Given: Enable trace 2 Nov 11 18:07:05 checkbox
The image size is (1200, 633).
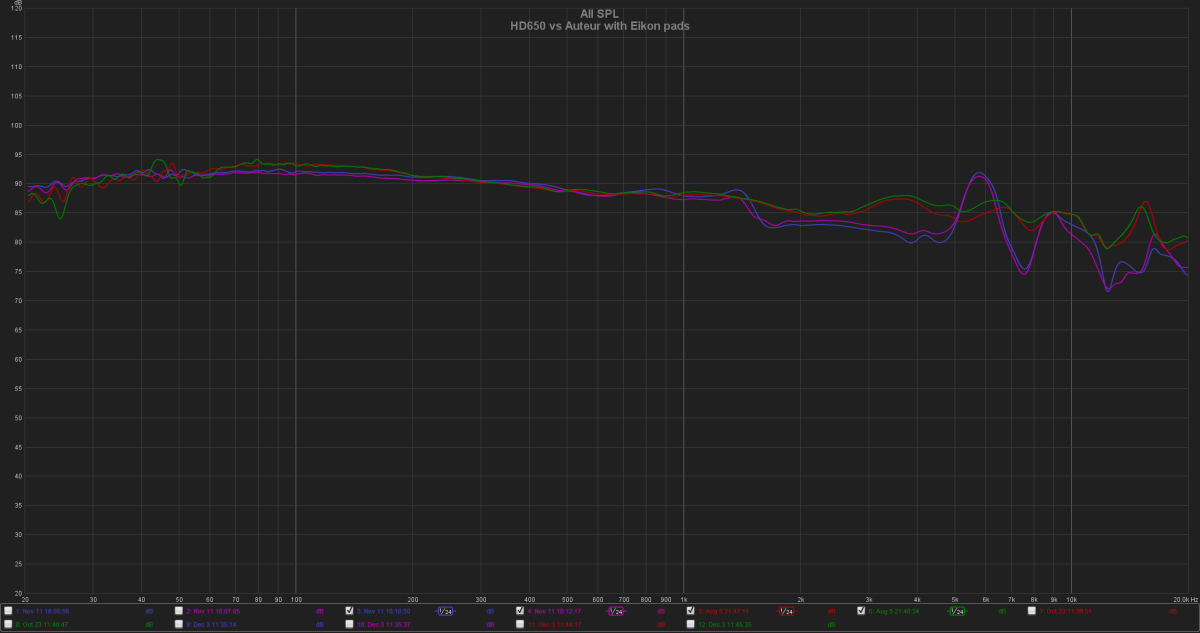Looking at the screenshot, I should [179, 610].
